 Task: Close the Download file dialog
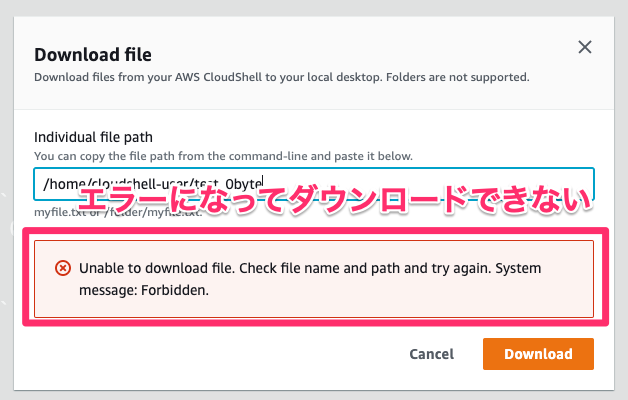585,47
